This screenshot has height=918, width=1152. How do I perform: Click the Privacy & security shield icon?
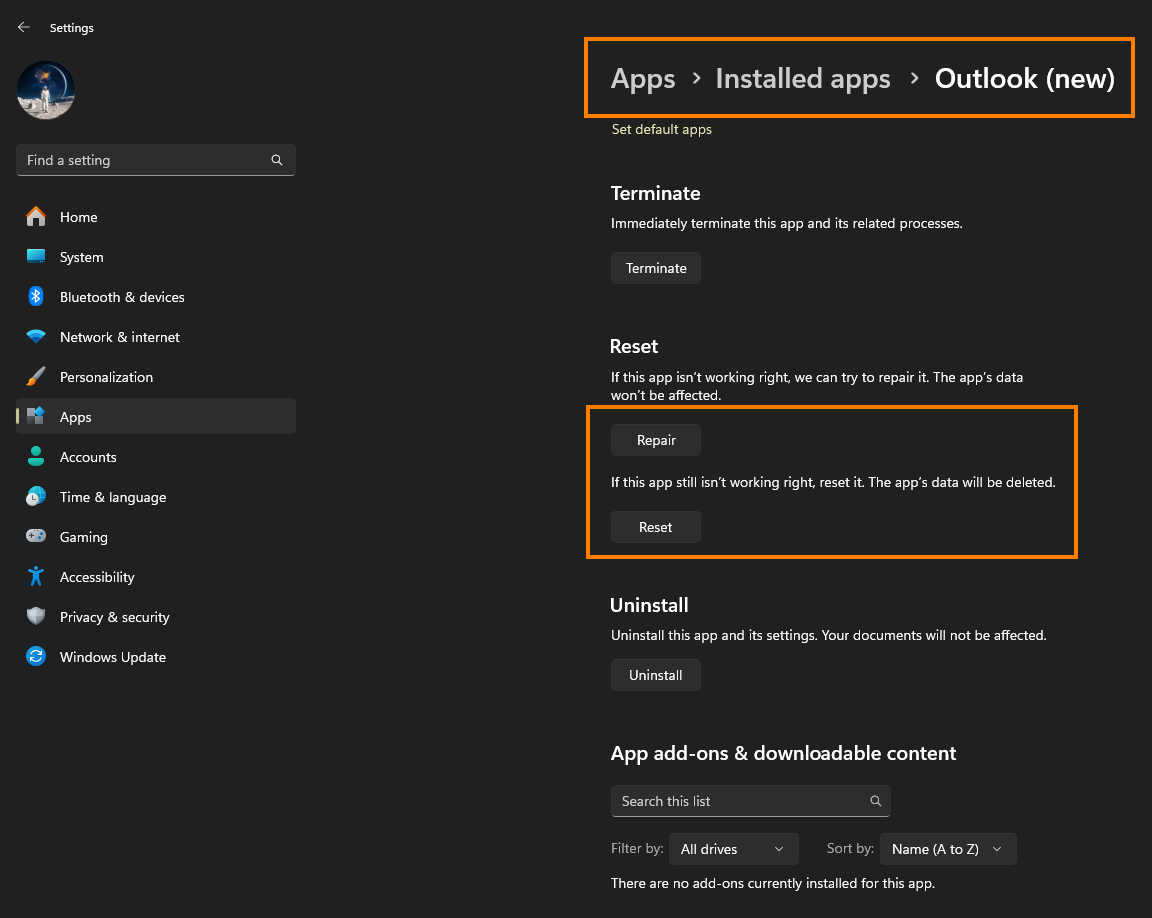pyautogui.click(x=36, y=616)
